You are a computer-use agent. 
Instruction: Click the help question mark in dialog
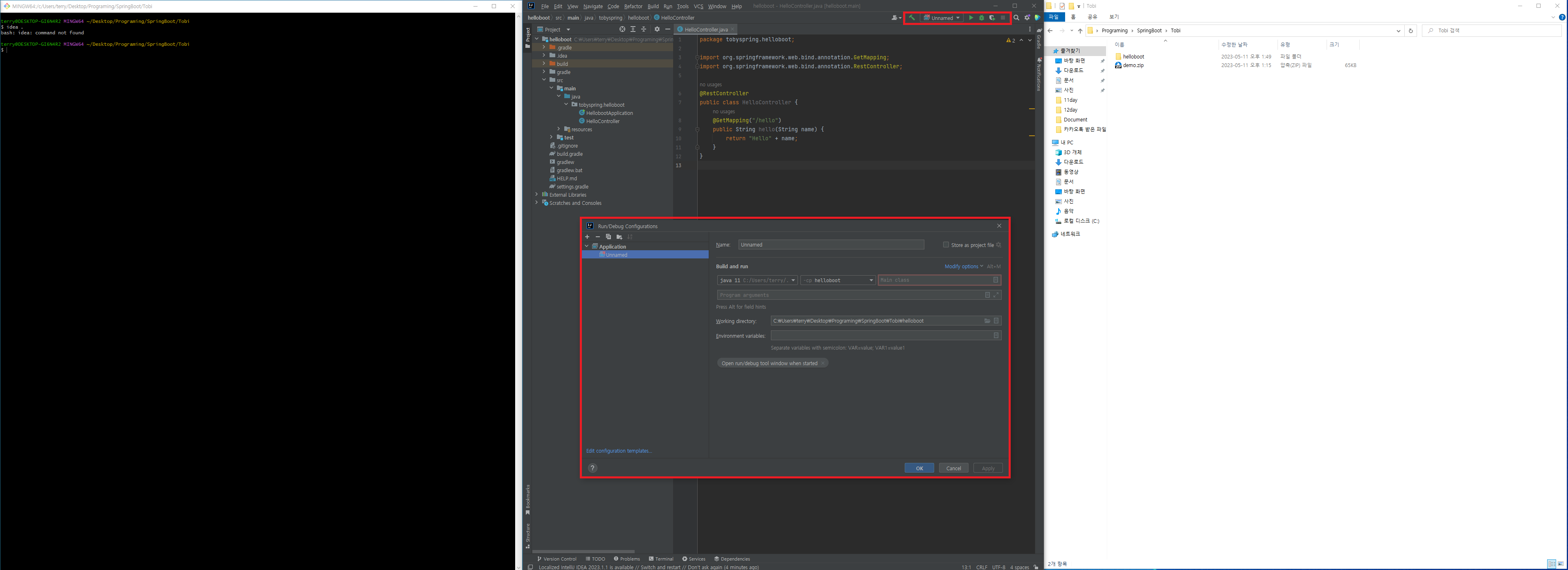coord(593,468)
